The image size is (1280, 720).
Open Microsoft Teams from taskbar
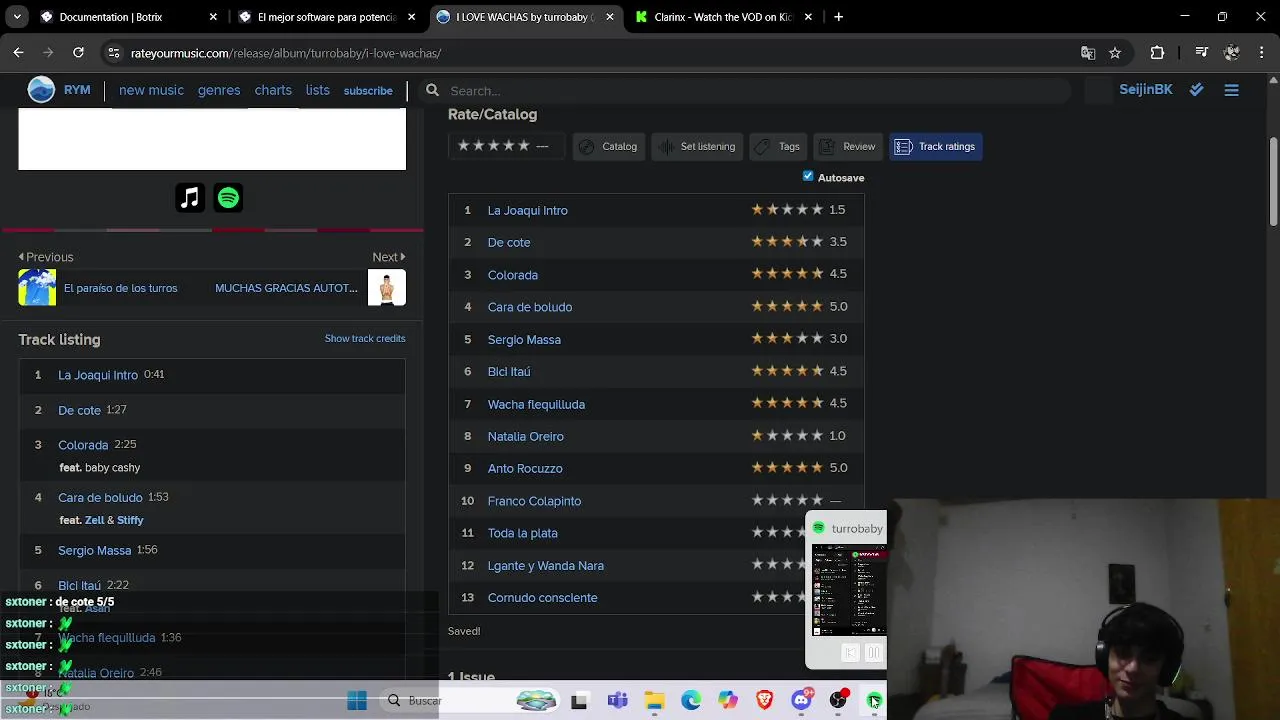click(x=617, y=701)
